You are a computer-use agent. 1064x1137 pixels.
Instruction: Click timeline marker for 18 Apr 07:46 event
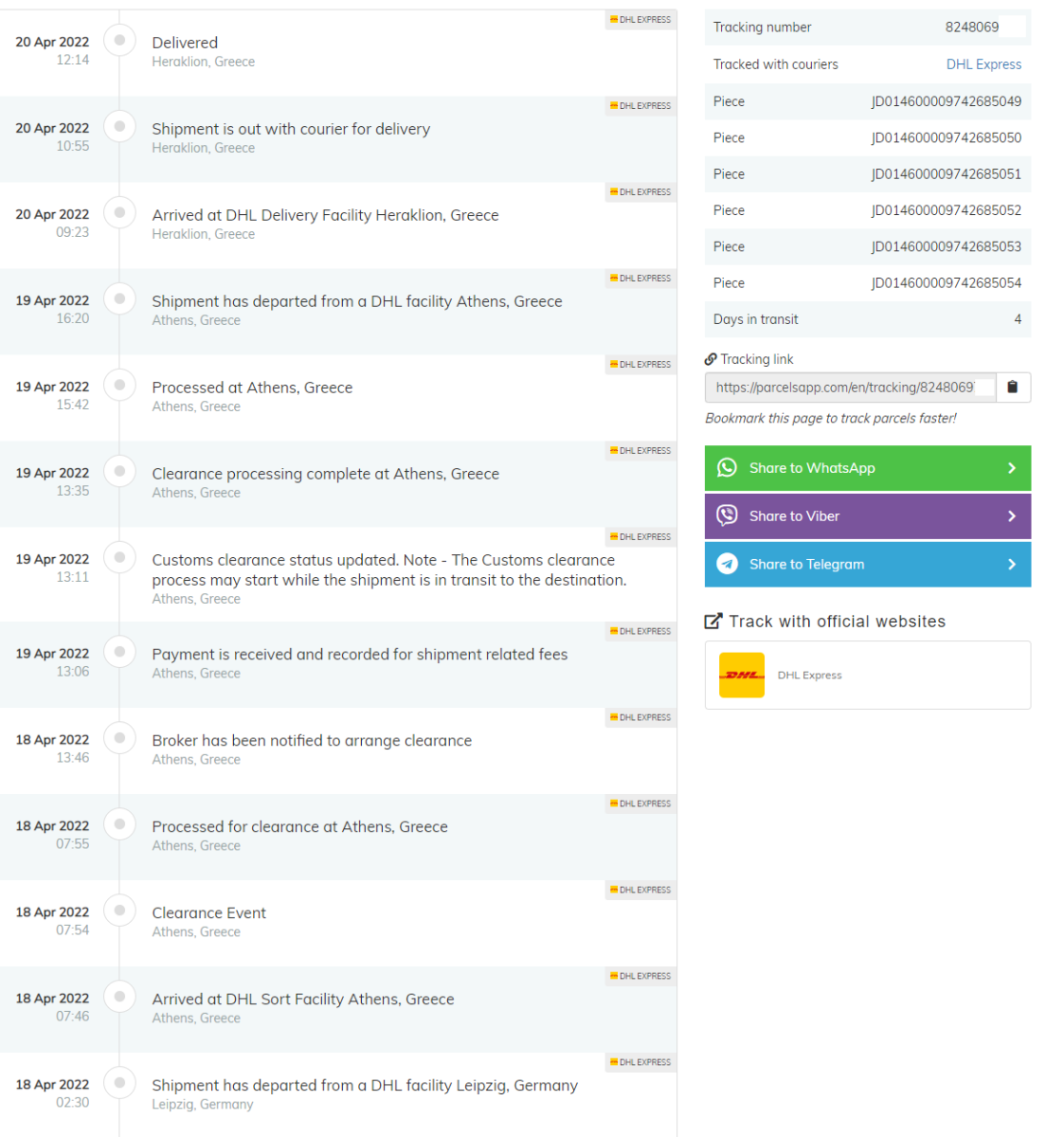pyautogui.click(x=119, y=997)
